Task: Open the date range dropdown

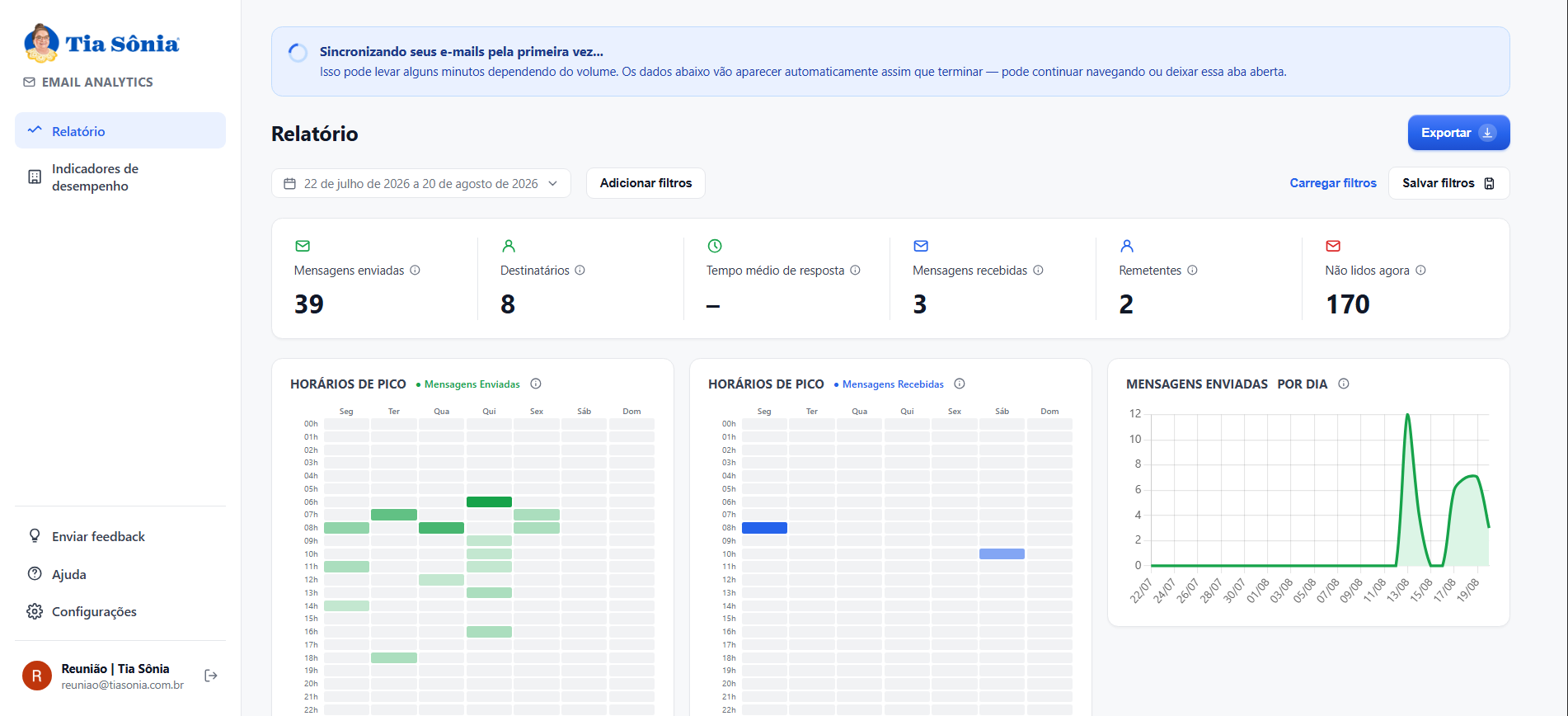Action: pos(420,183)
